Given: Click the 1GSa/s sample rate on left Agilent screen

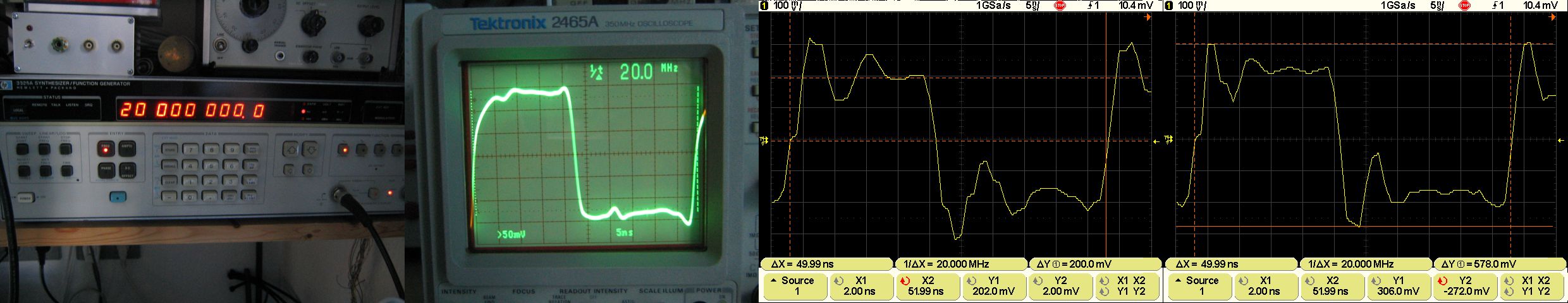Looking at the screenshot, I should [994, 6].
